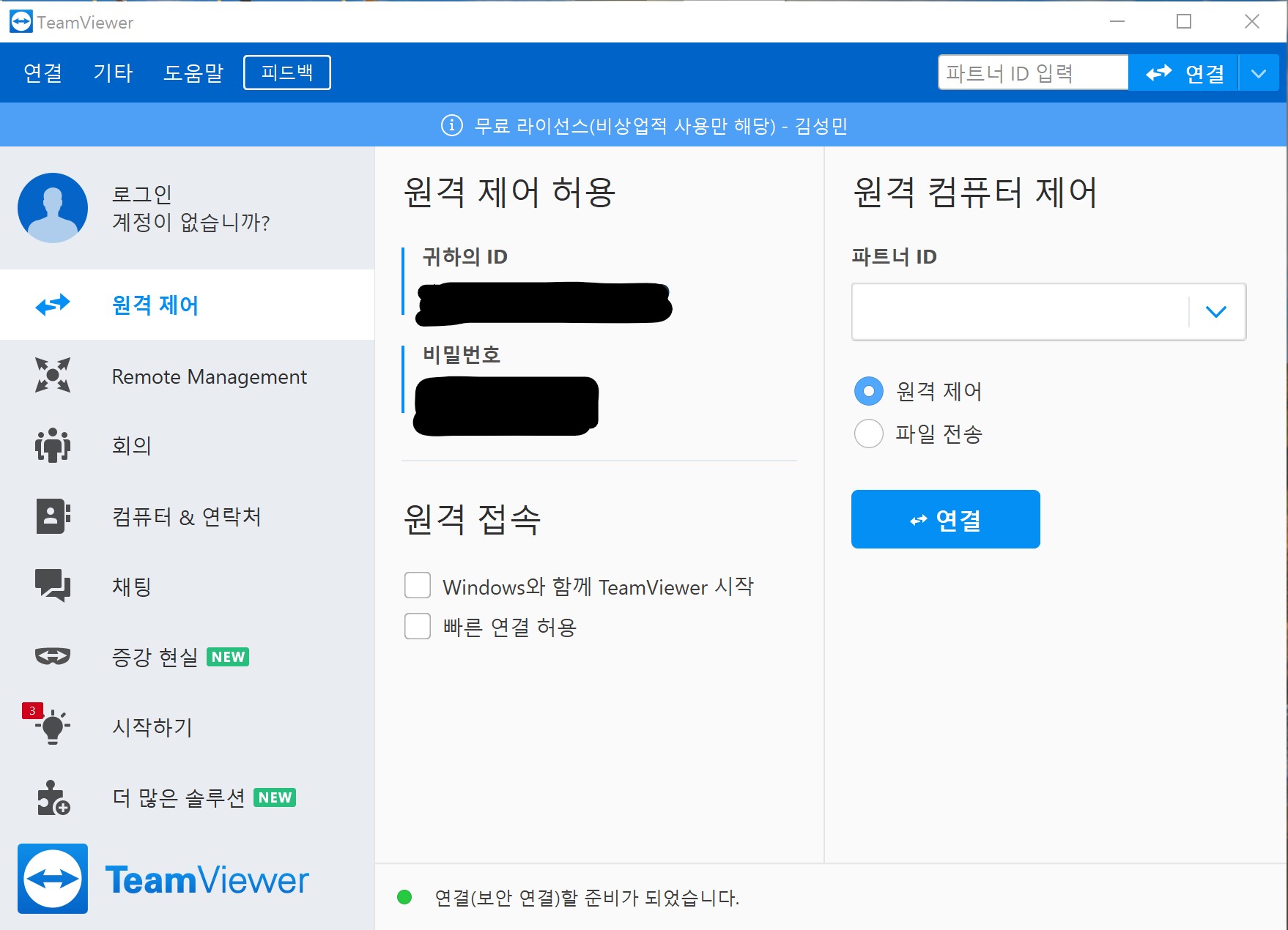Viewport: 1288px width, 930px height.
Task: Open the 도움말 menu
Action: pyautogui.click(x=193, y=73)
